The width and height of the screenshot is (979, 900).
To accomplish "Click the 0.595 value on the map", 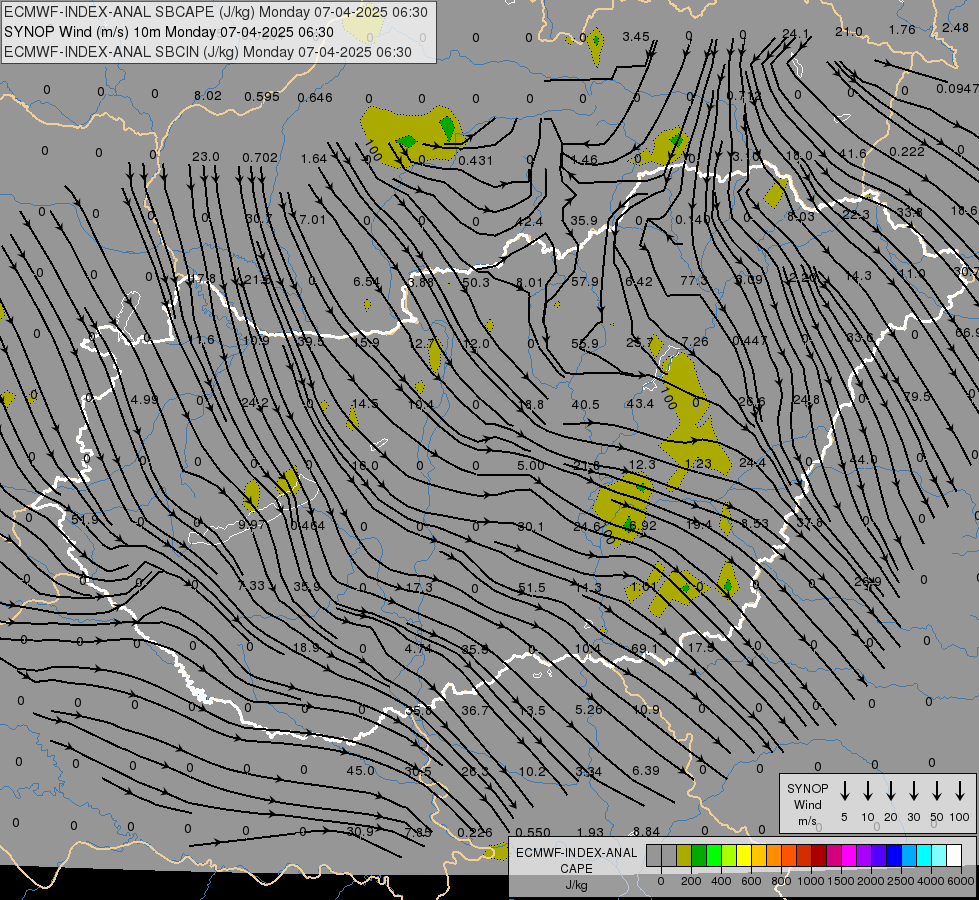I will [x=262, y=96].
